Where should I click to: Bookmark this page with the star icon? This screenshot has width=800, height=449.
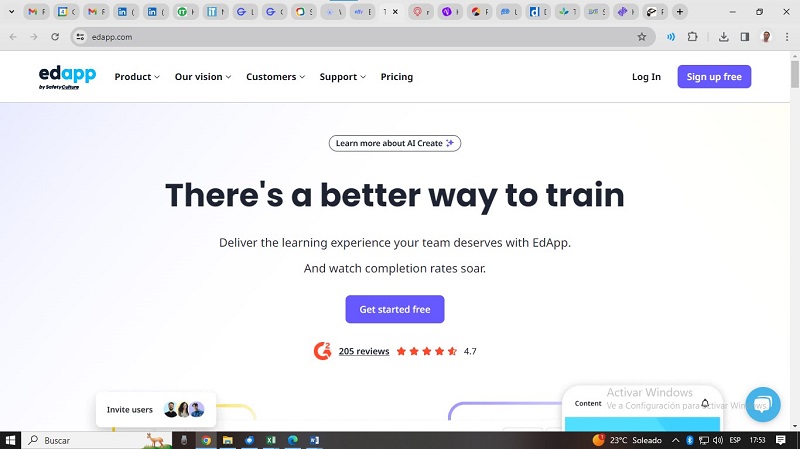(x=642, y=37)
